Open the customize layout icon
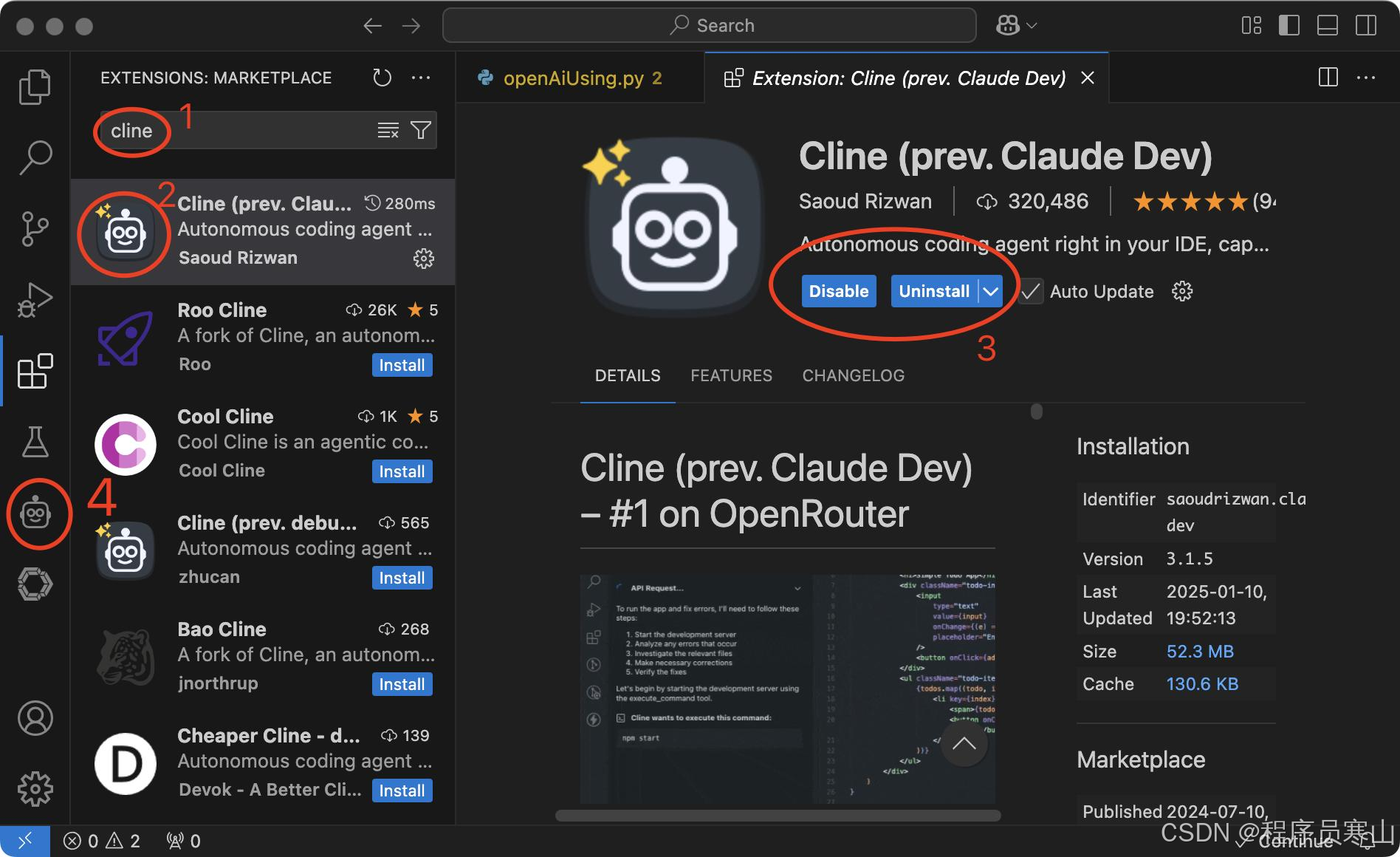 (1251, 26)
